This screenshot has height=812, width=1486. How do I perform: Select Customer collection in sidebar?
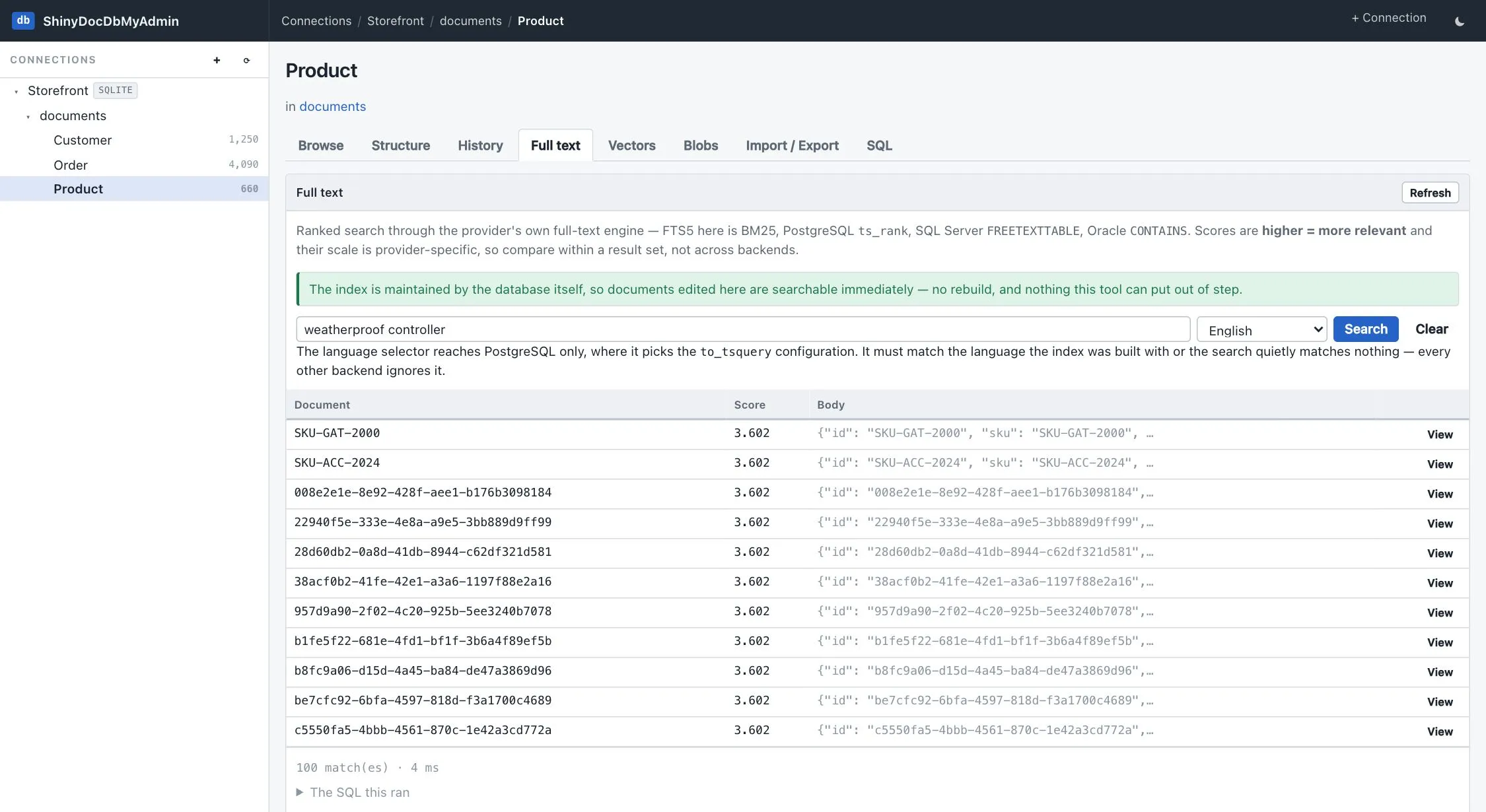pos(134,140)
